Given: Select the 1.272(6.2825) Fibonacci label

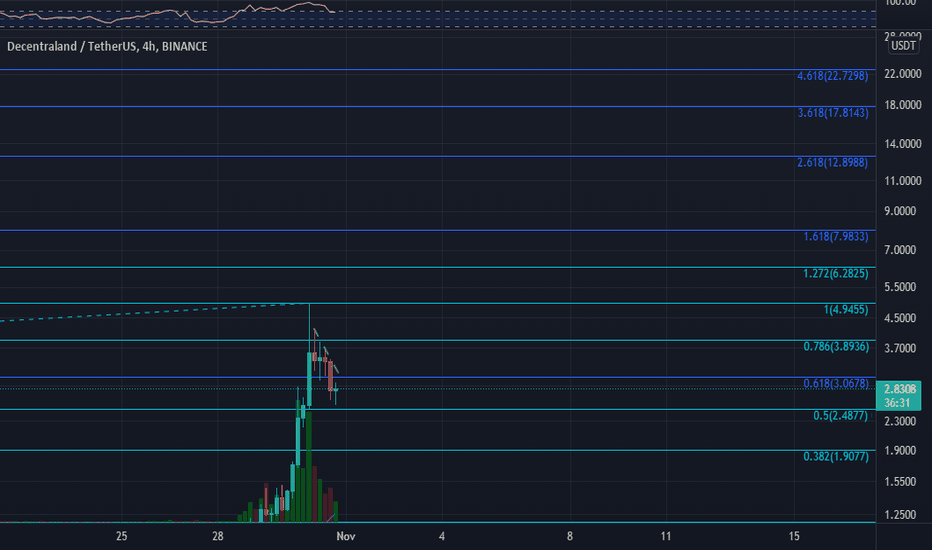Looking at the screenshot, I should coord(836,274).
